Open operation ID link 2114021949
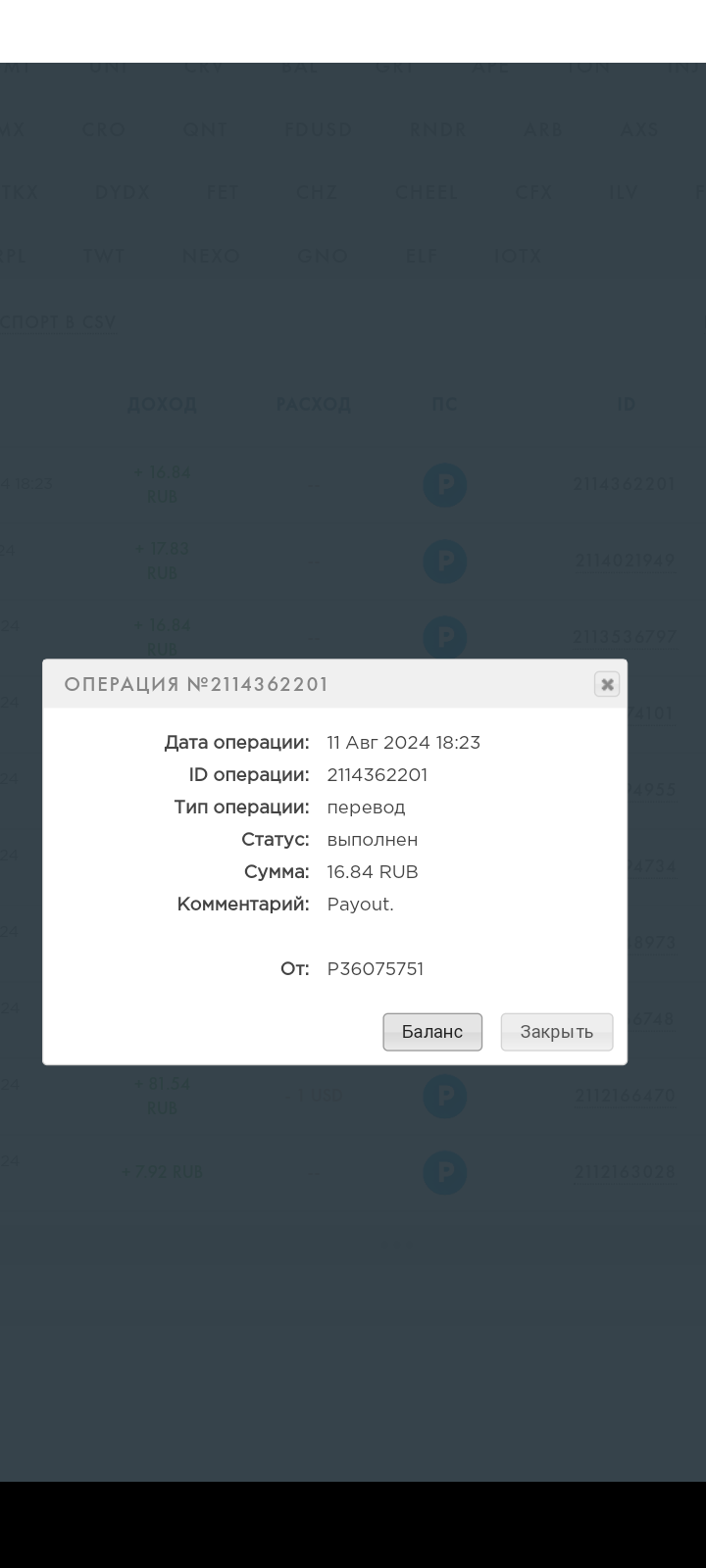This screenshot has width=706, height=1568. click(624, 561)
